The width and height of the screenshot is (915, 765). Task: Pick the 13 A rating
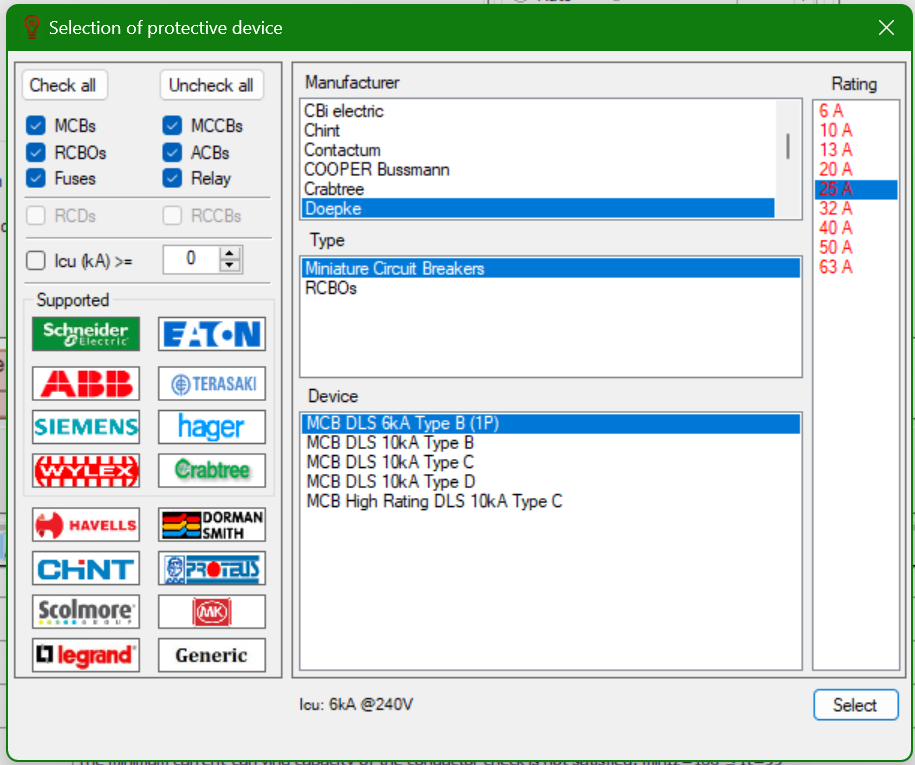click(855, 150)
